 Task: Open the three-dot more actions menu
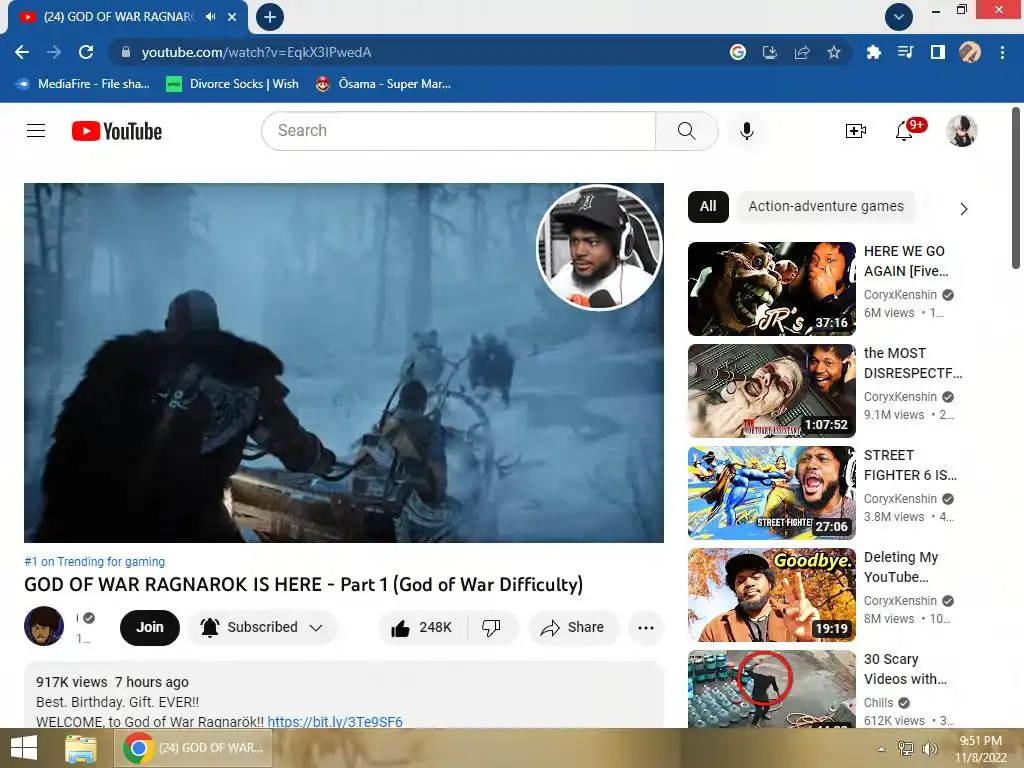(646, 628)
